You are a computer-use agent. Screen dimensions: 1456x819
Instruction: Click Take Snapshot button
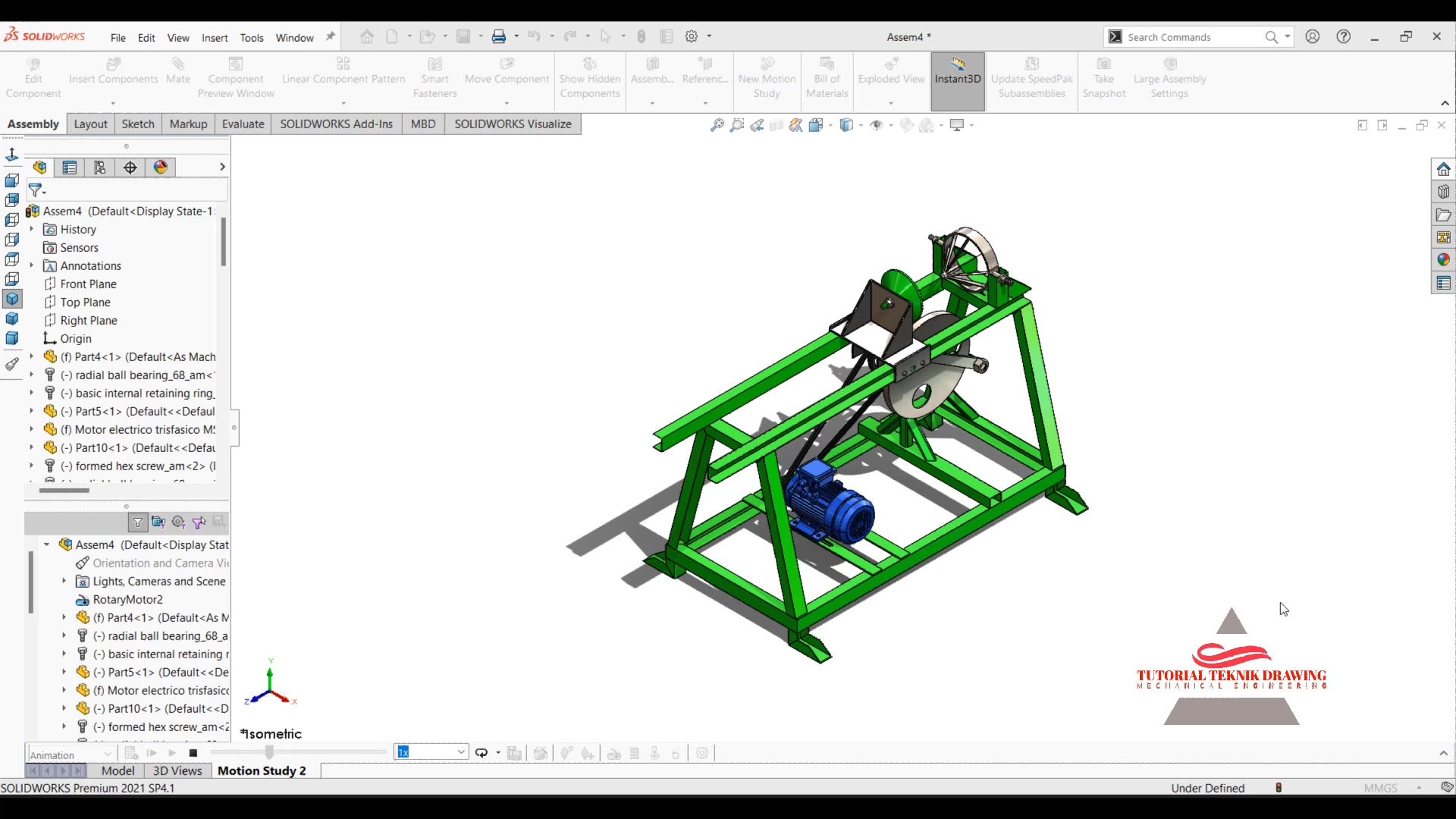[x=1104, y=78]
